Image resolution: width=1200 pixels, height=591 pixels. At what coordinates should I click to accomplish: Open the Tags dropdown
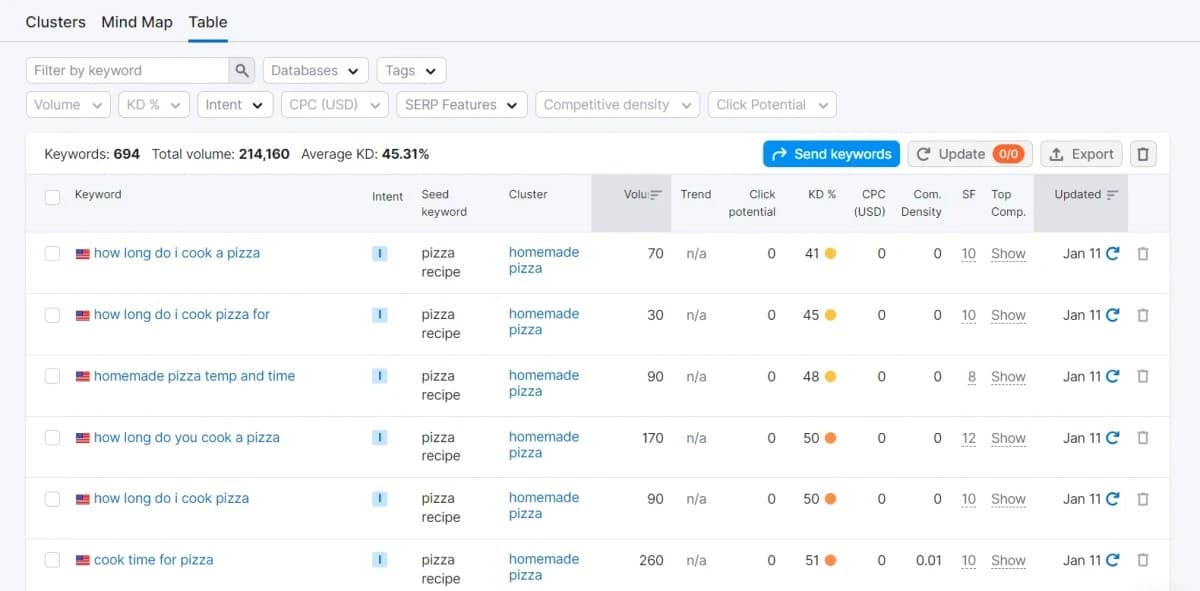tap(411, 71)
